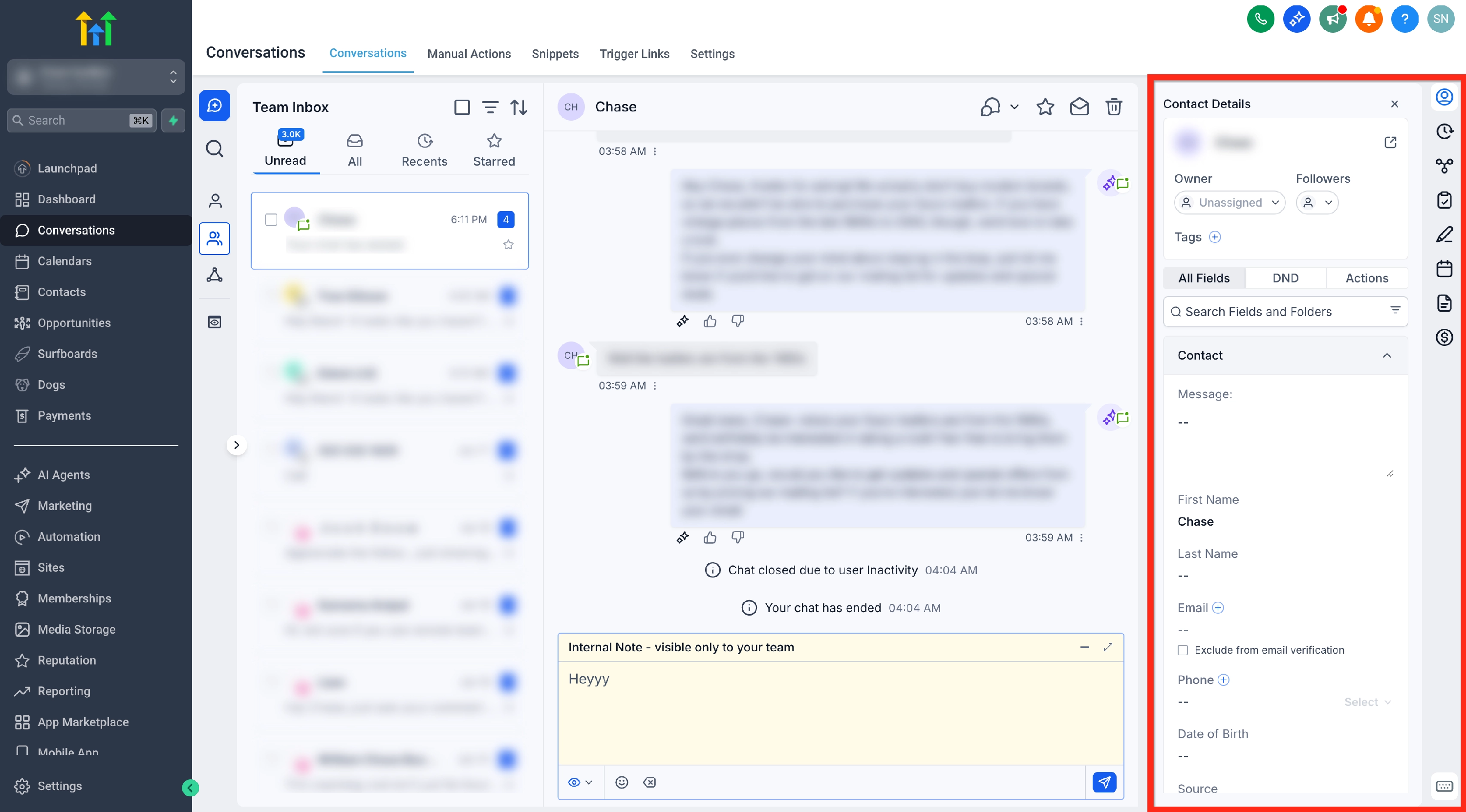The width and height of the screenshot is (1466, 812).
Task: Delete conversation with trash icon
Action: point(1113,107)
